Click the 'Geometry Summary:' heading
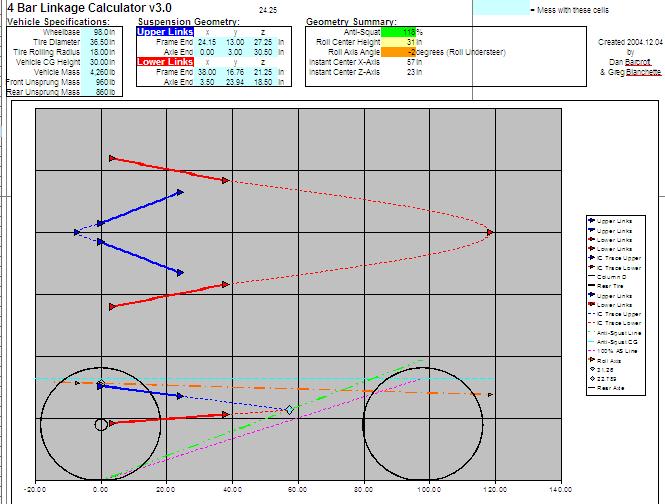The width and height of the screenshot is (665, 504). [351, 22]
